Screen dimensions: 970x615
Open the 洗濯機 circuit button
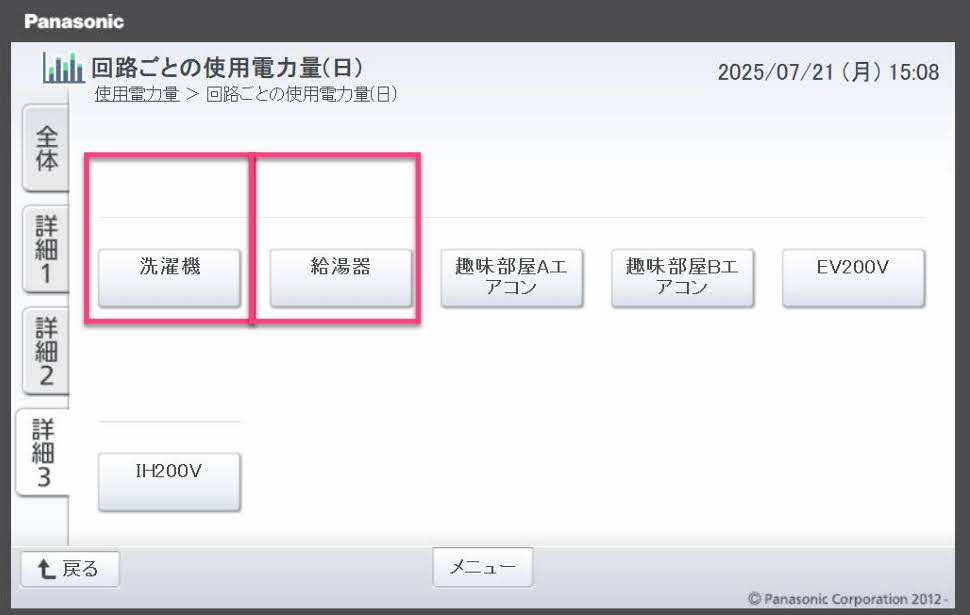(x=170, y=278)
